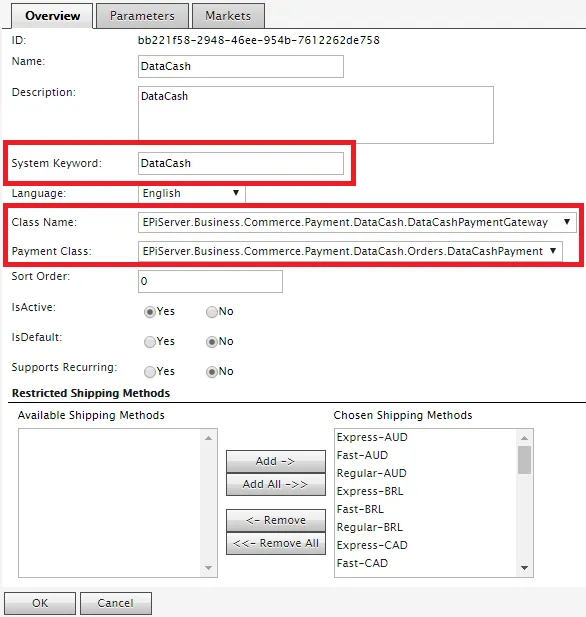Screen dimensions: 586x617
Task: Open the Language dropdown
Action: 192,193
